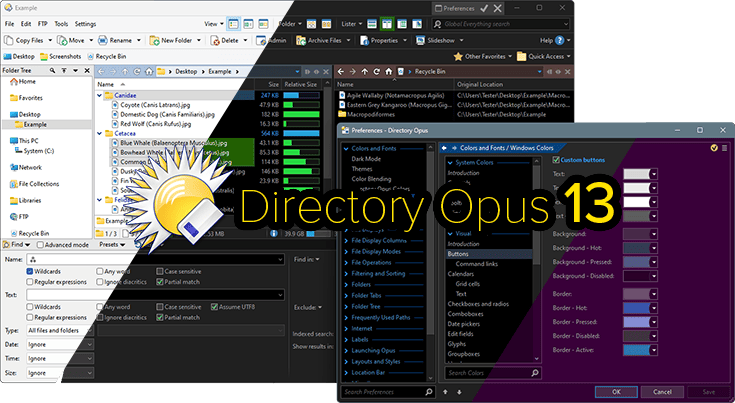
Task: Open the FTP menu
Action: (43, 24)
